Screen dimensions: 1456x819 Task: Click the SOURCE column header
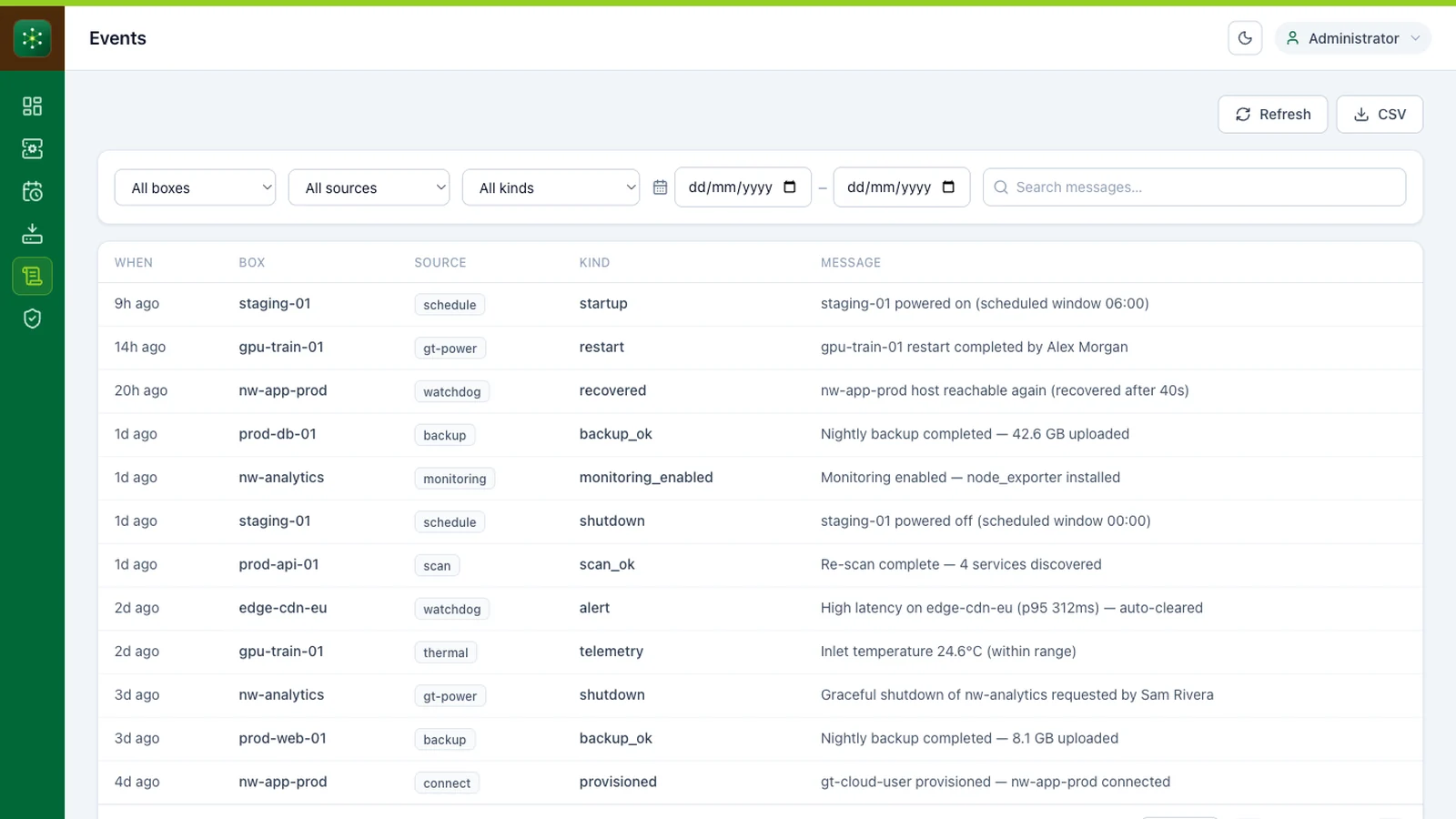[440, 262]
